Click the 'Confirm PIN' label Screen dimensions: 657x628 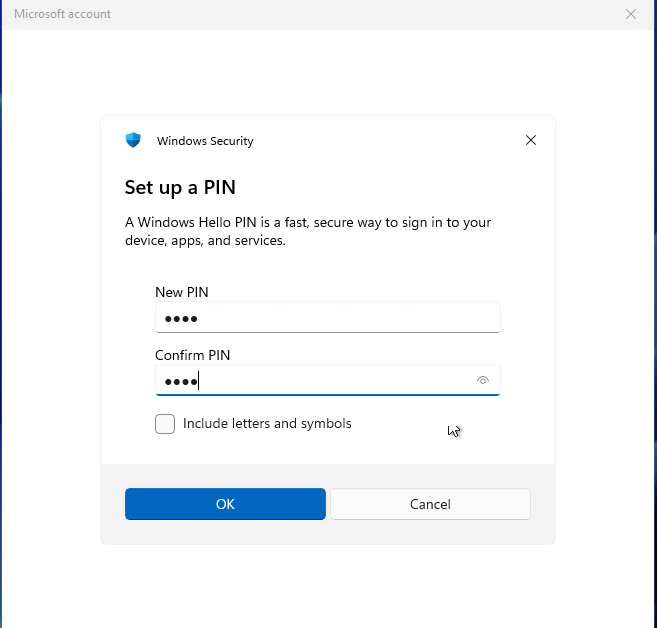[x=192, y=355]
